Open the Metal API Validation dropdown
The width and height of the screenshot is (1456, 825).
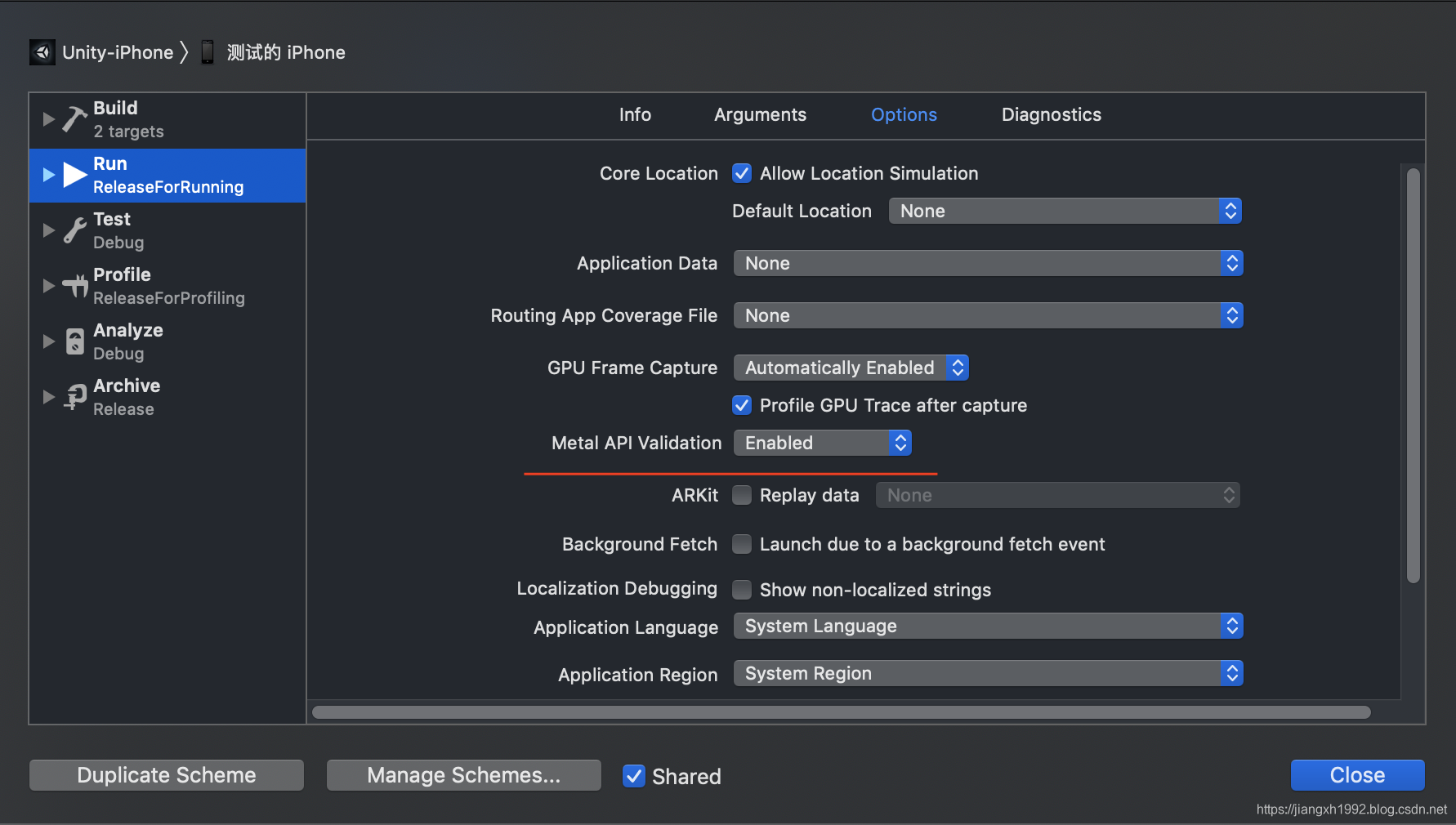822,443
